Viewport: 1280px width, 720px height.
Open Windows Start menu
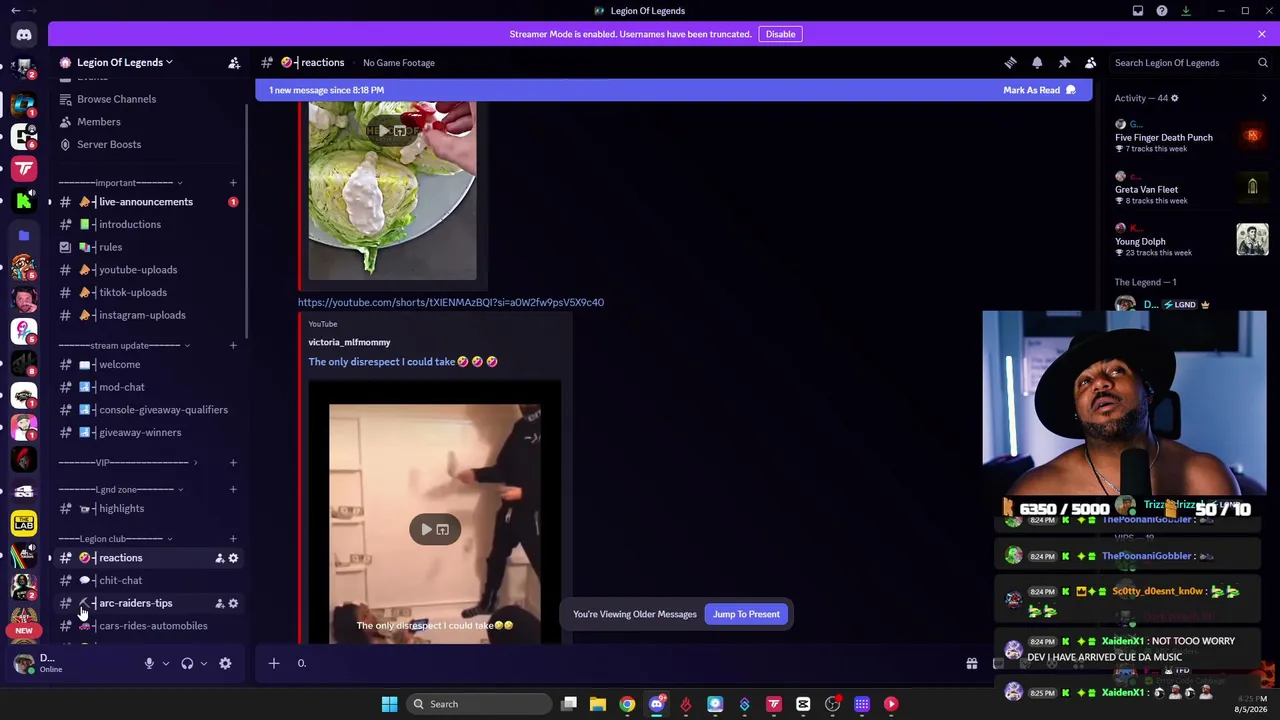(389, 704)
